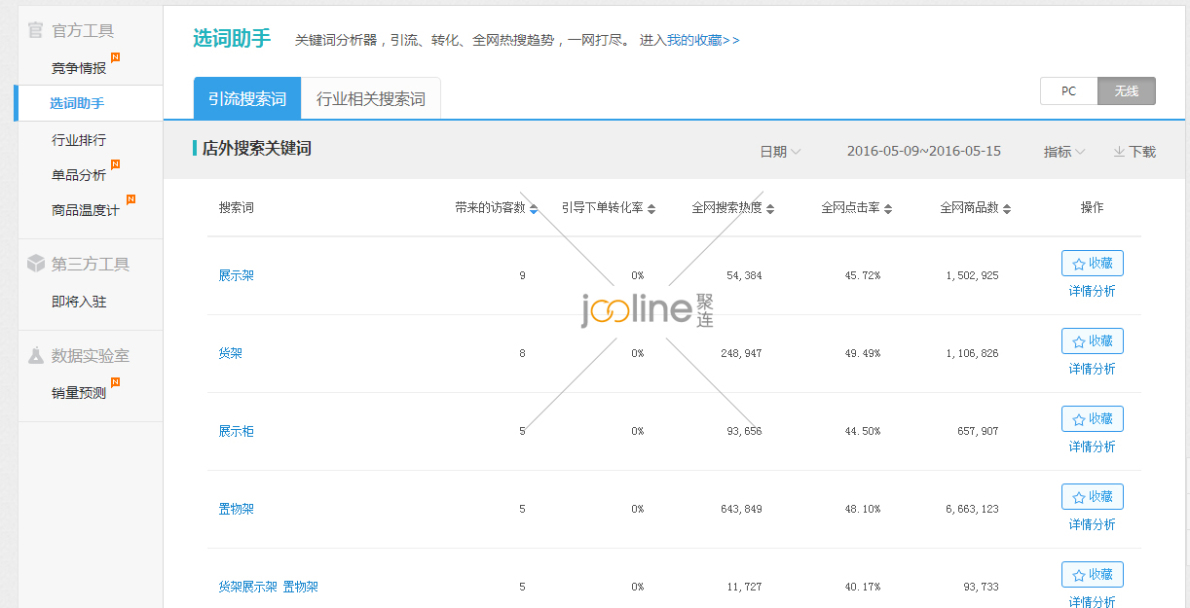Viewport: 1190px width, 608px height.
Task: Click the 官方工具 section icon
Action: click(34, 30)
